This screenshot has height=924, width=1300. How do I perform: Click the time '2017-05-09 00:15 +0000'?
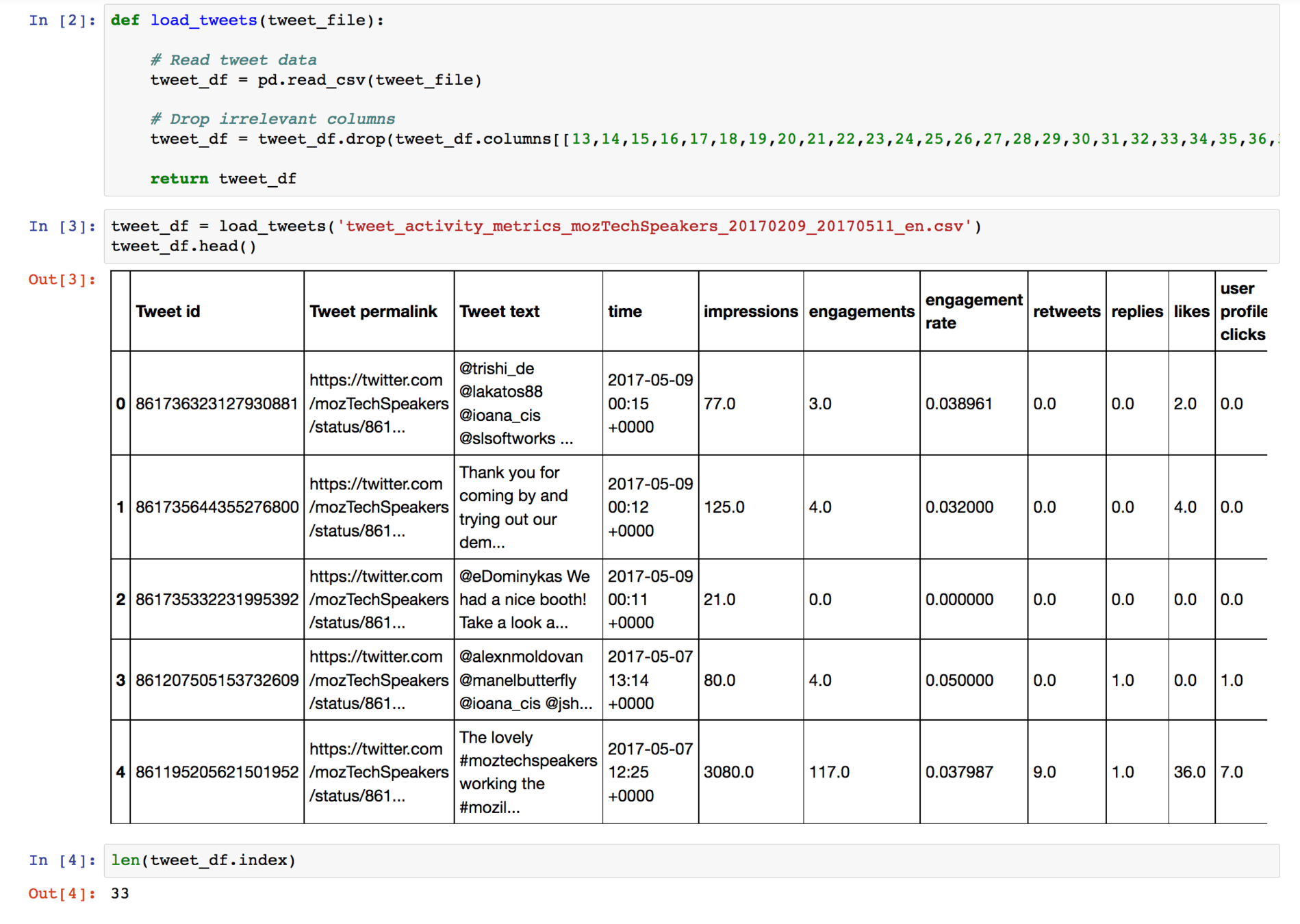point(650,404)
